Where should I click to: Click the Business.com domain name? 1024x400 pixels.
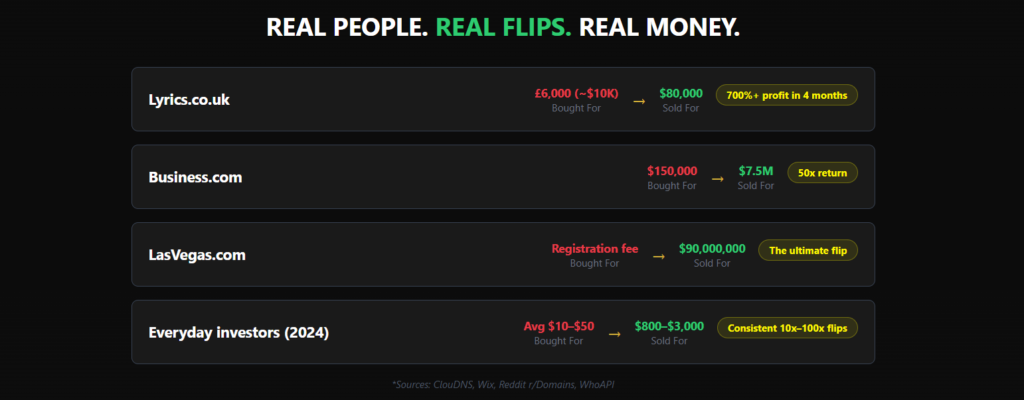(x=195, y=177)
